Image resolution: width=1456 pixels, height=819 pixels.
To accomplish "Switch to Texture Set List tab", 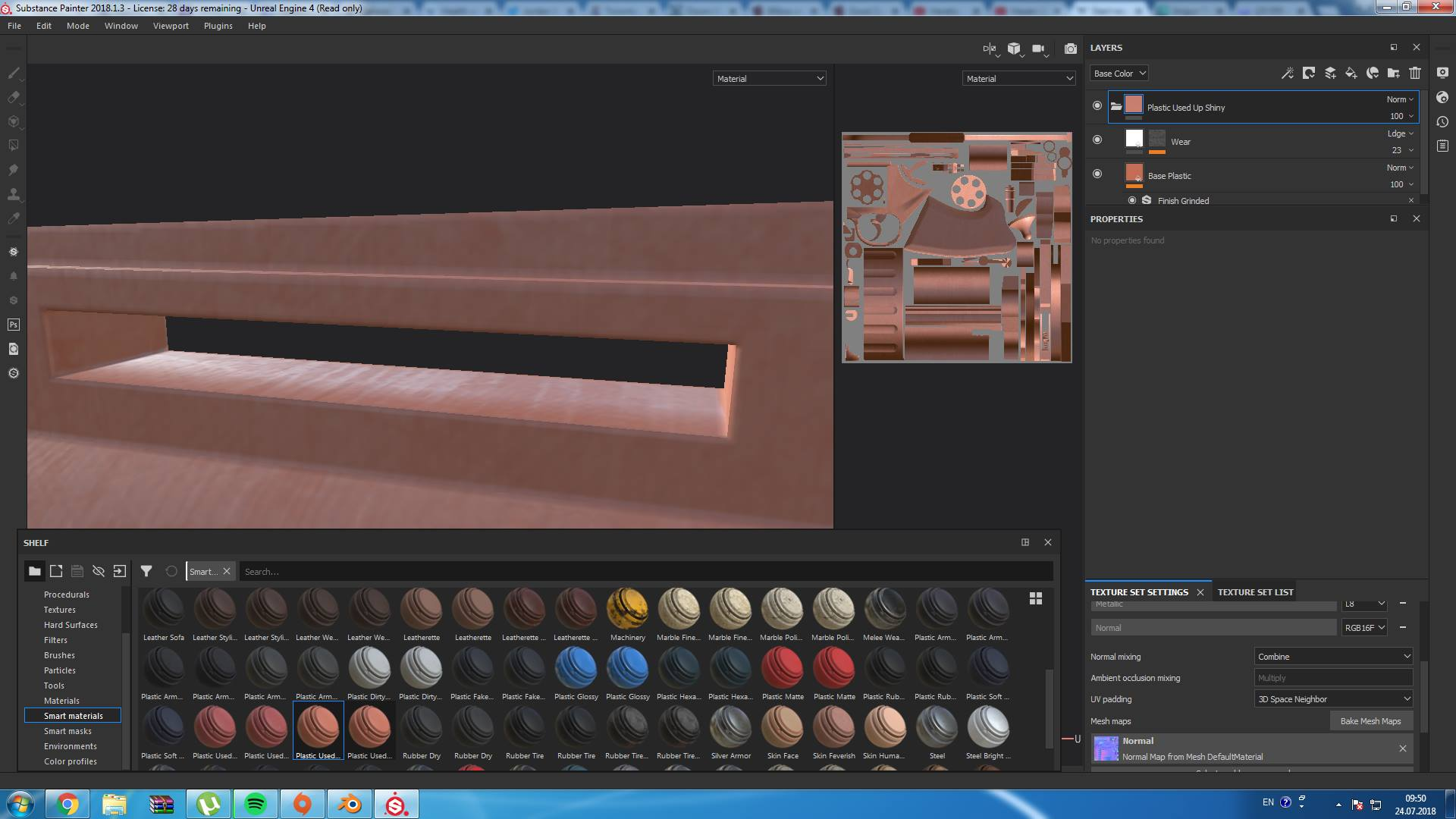I will (1255, 592).
